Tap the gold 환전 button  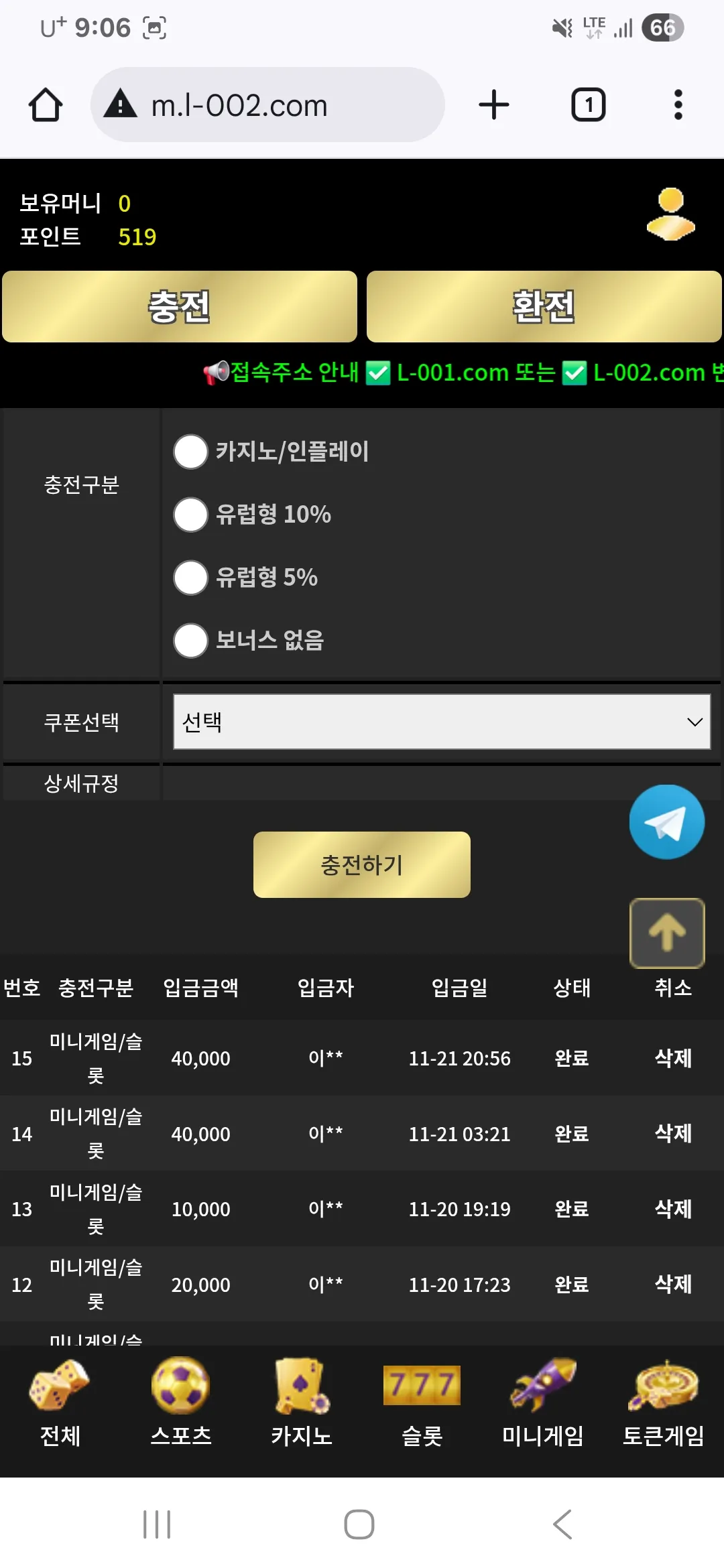pyautogui.click(x=544, y=307)
